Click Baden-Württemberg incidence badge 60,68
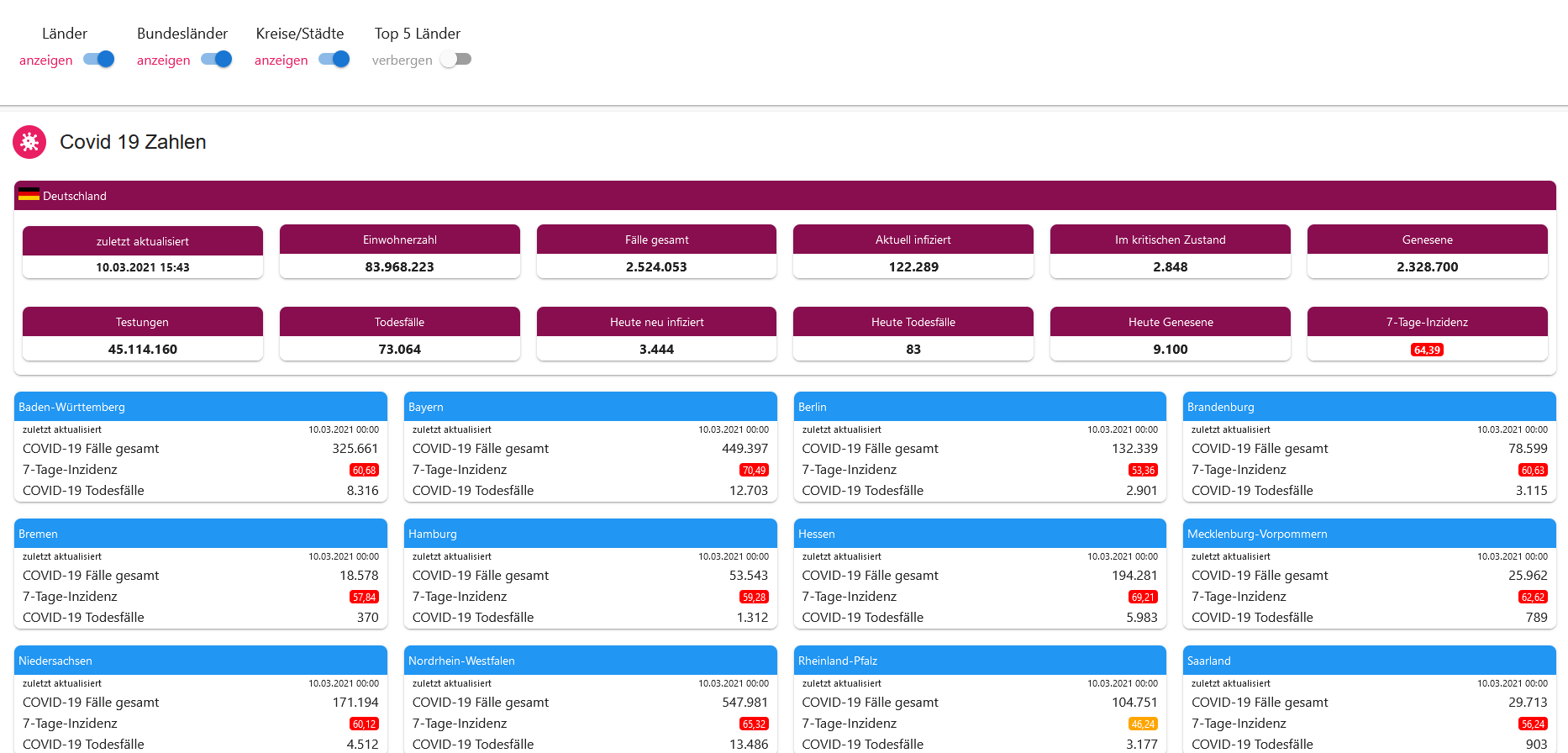 tap(364, 471)
